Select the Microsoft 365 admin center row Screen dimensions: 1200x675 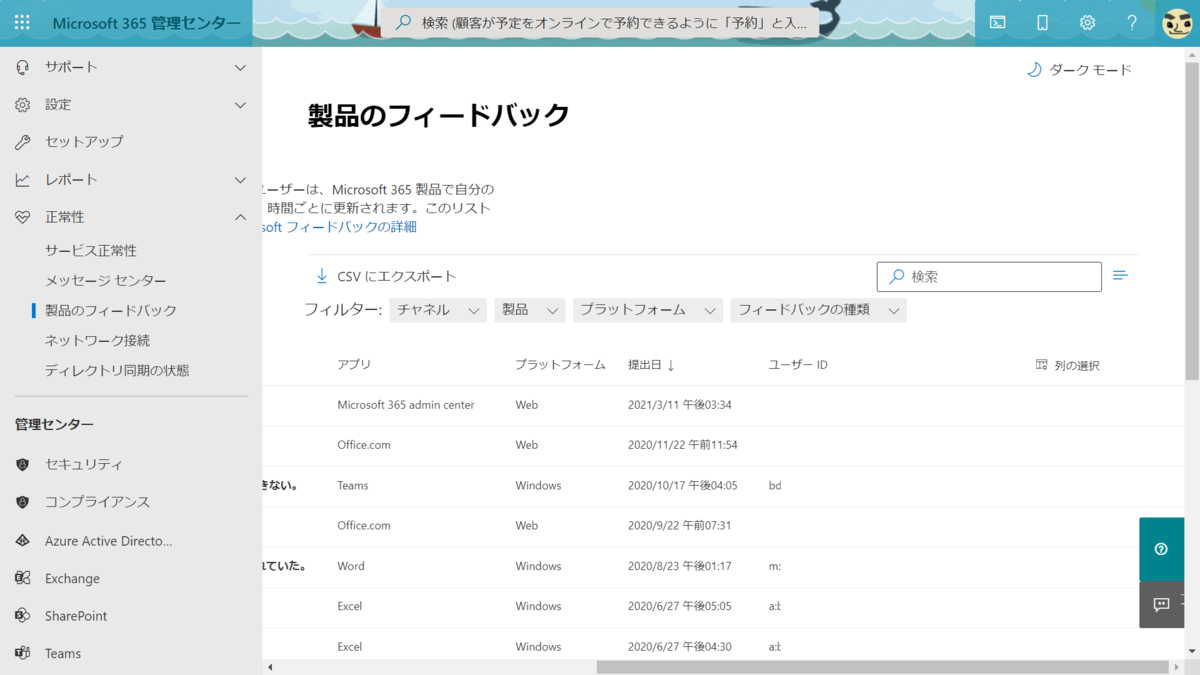724,406
